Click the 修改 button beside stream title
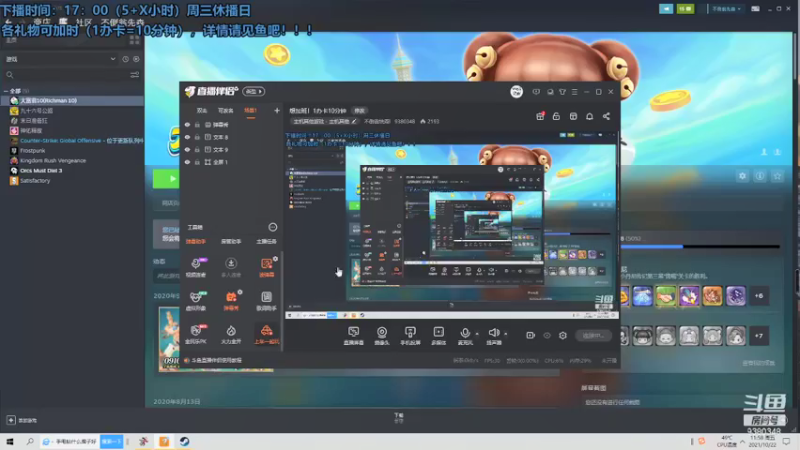 (360, 111)
